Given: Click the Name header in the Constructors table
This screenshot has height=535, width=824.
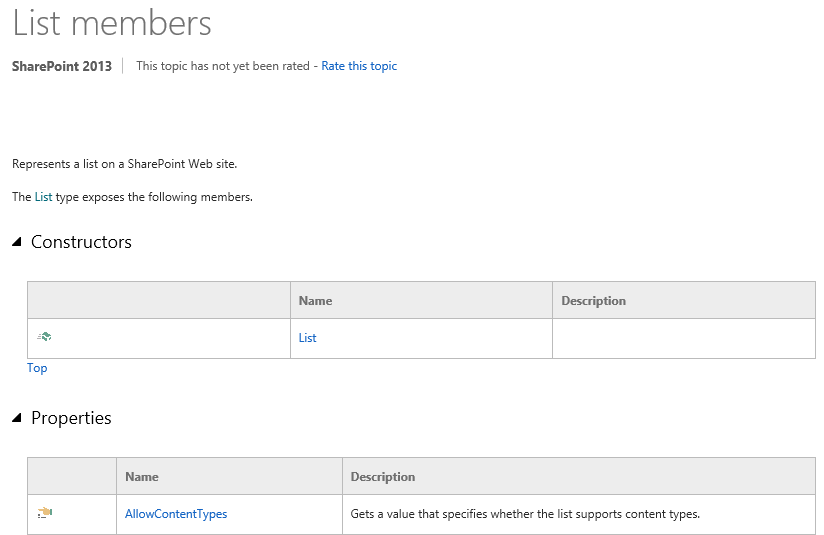Looking at the screenshot, I should coord(315,300).
